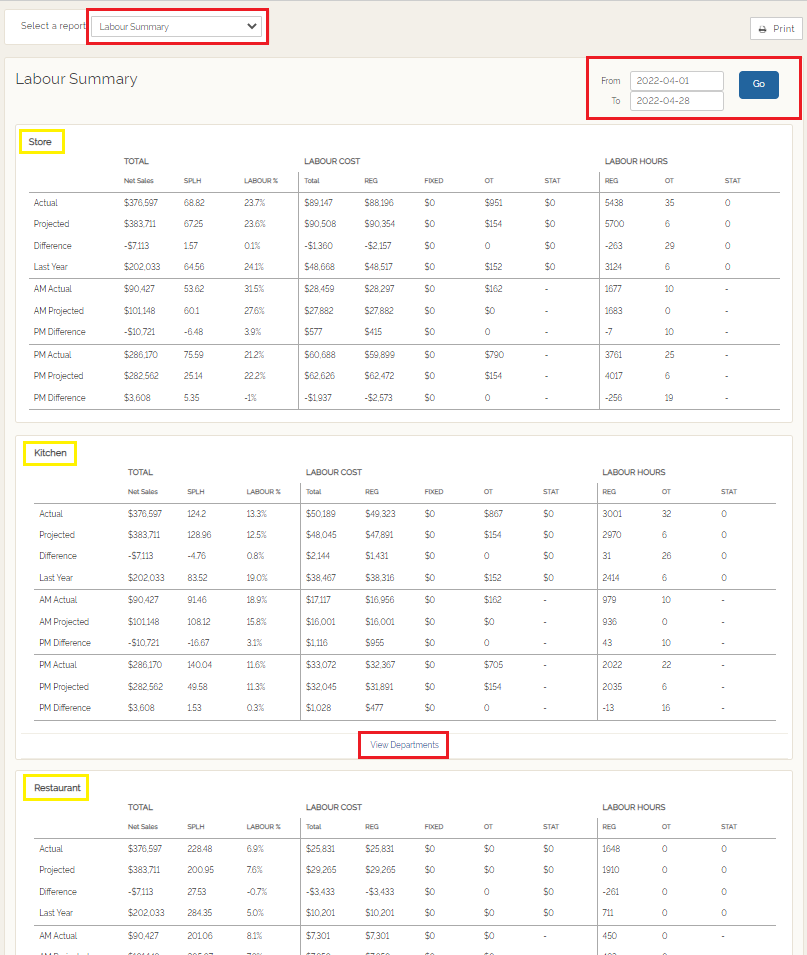Screen dimensions: 807x955
Task: Click the Store section heading
Action: coord(41,142)
